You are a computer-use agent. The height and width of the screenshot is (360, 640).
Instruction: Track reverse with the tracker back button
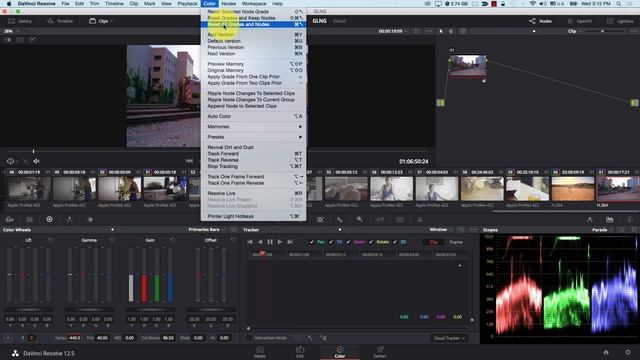[x=260, y=242]
